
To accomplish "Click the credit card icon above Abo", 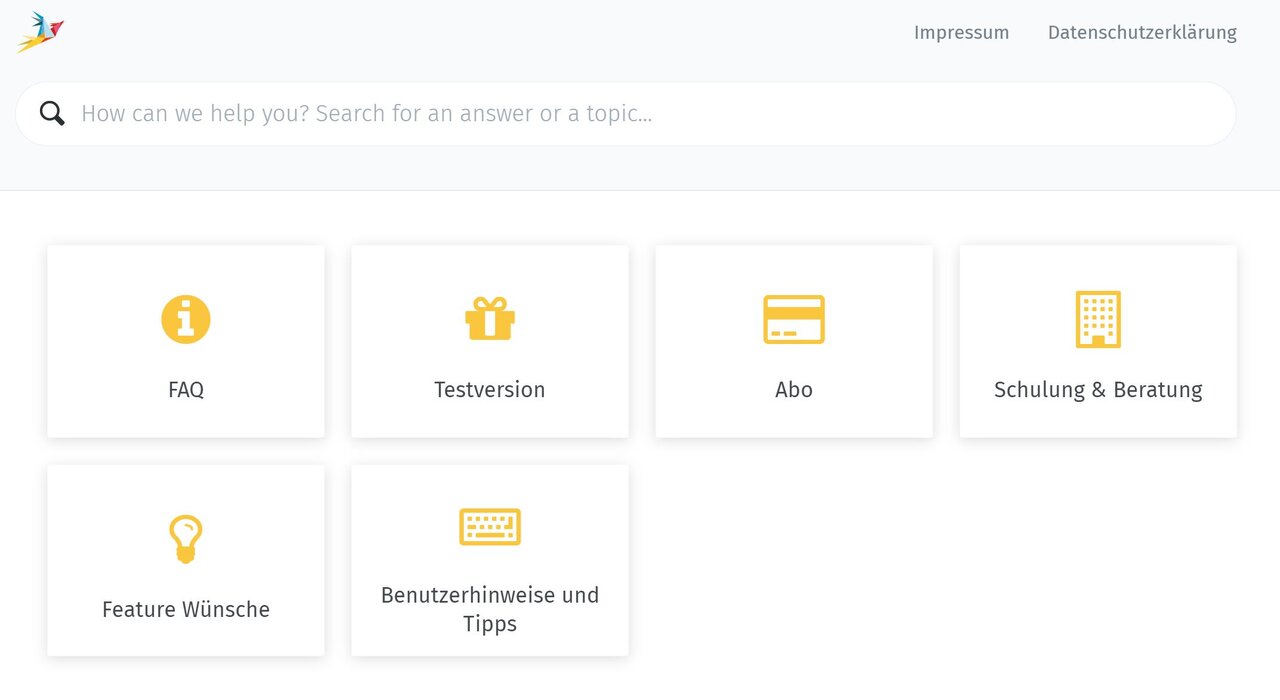I will tap(793, 319).
